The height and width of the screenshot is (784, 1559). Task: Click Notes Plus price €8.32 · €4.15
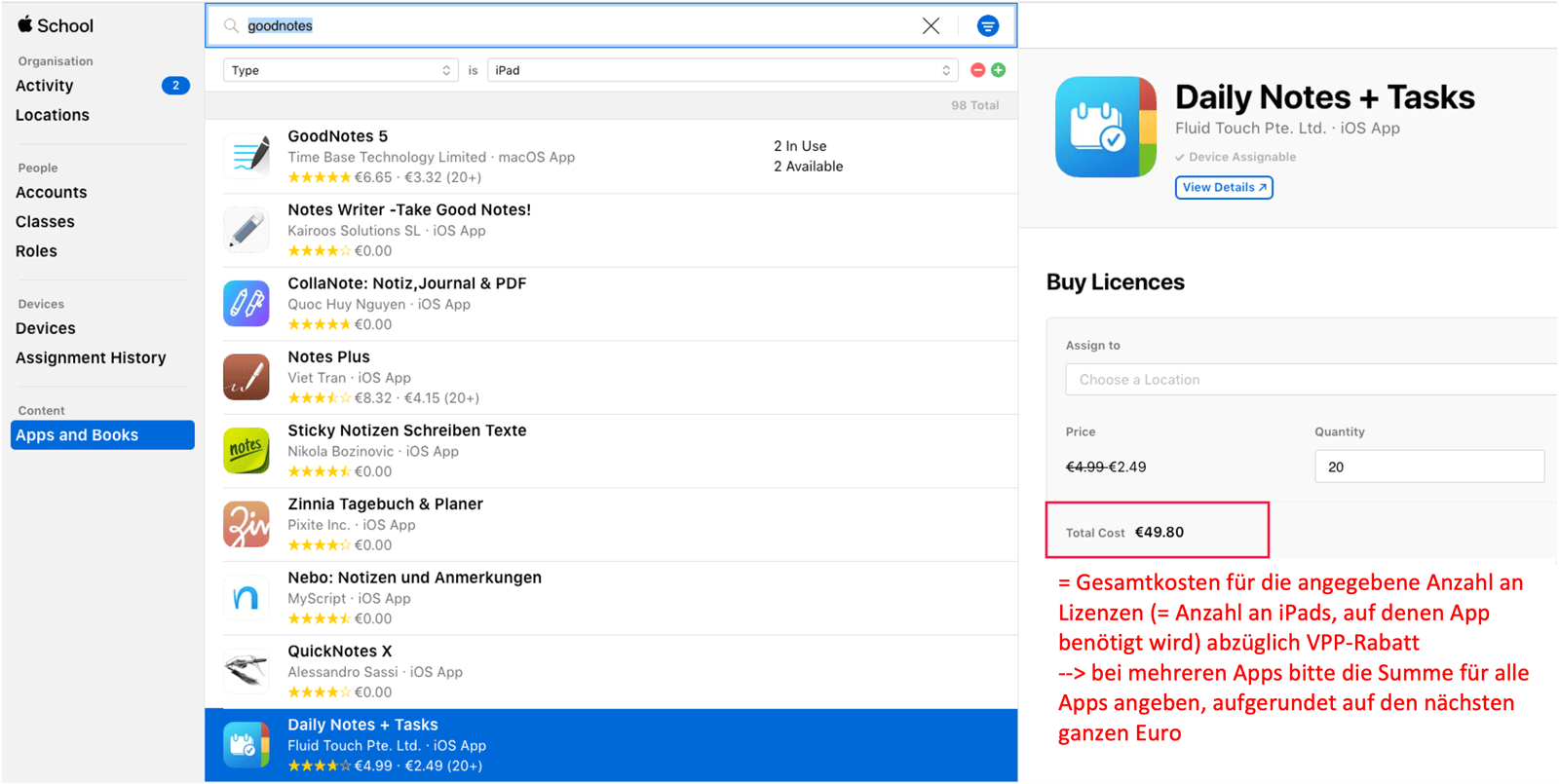417,397
